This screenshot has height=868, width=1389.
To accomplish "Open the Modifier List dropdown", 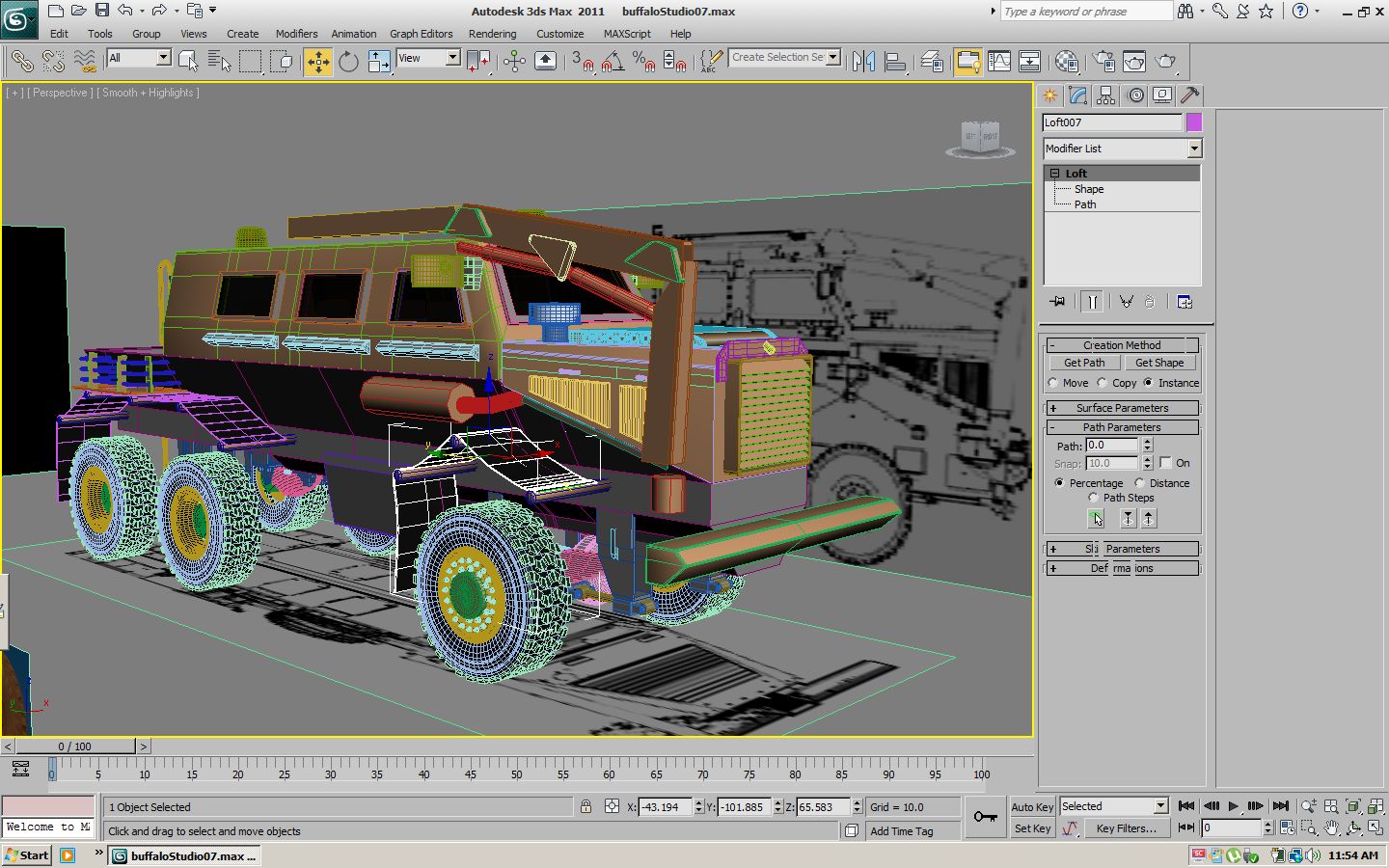I will click(x=1123, y=149).
